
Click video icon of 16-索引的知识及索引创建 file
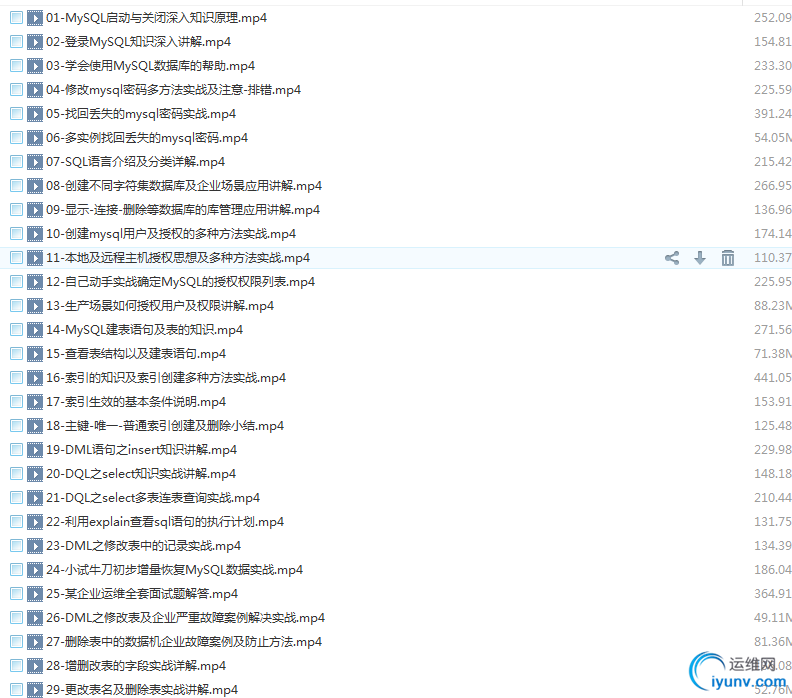coord(35,378)
